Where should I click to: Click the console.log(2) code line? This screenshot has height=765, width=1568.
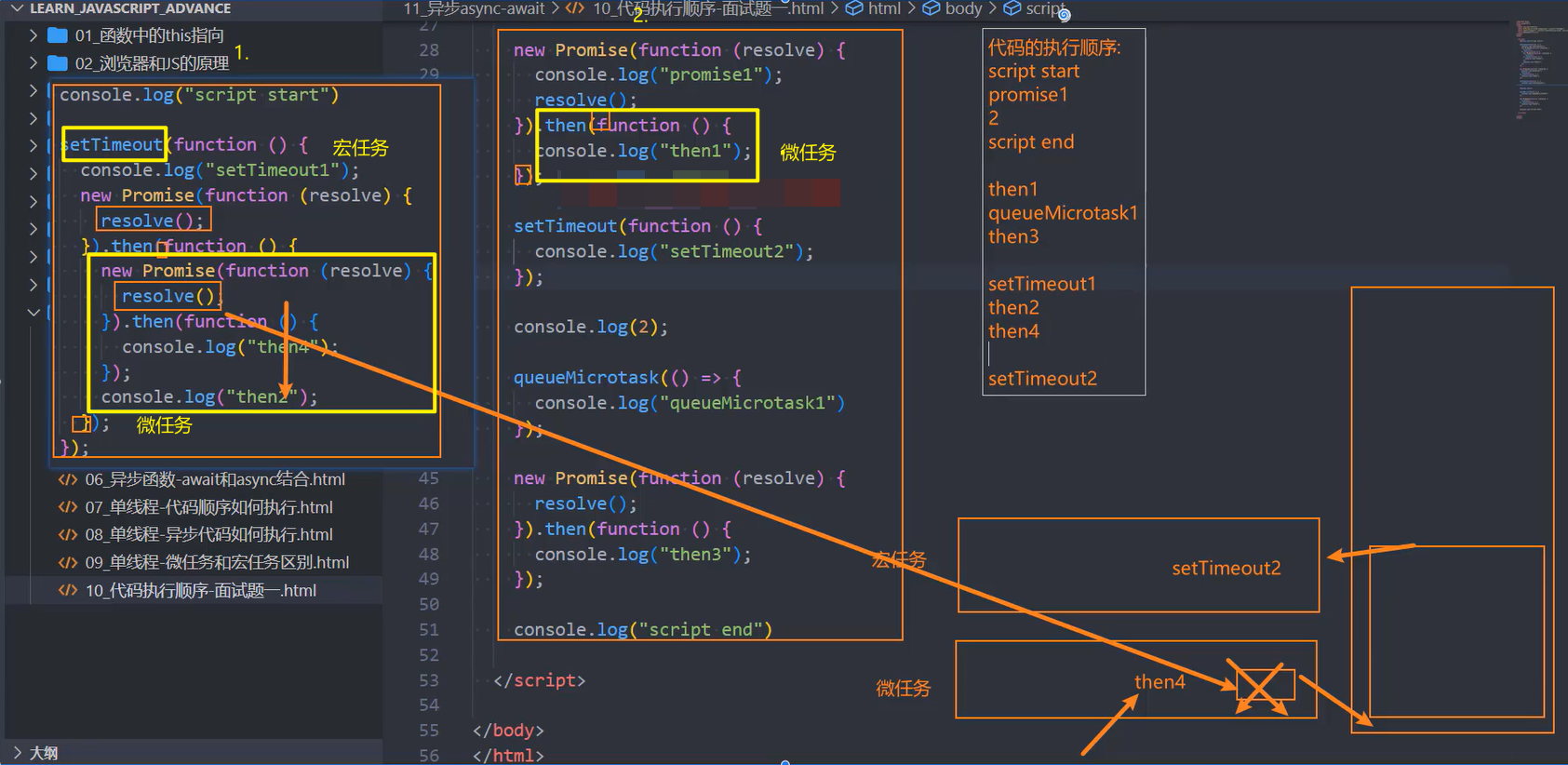[591, 327]
